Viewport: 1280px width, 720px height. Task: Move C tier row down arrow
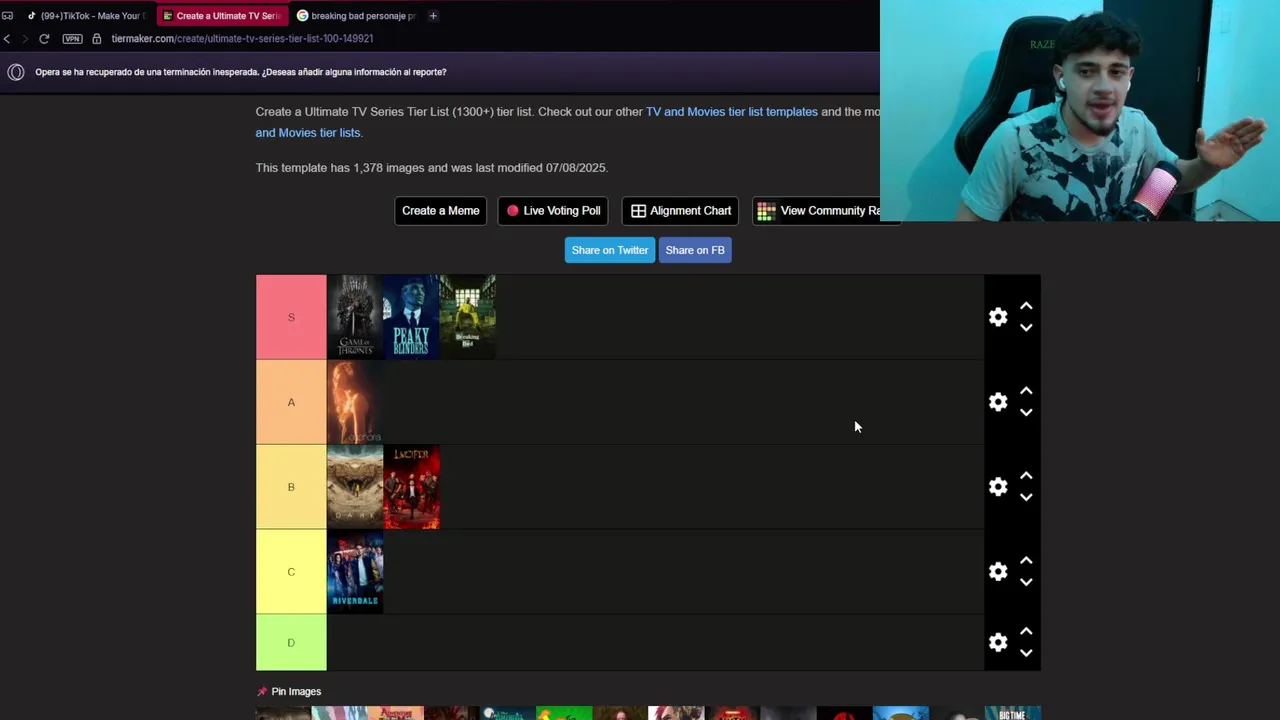coord(1026,583)
